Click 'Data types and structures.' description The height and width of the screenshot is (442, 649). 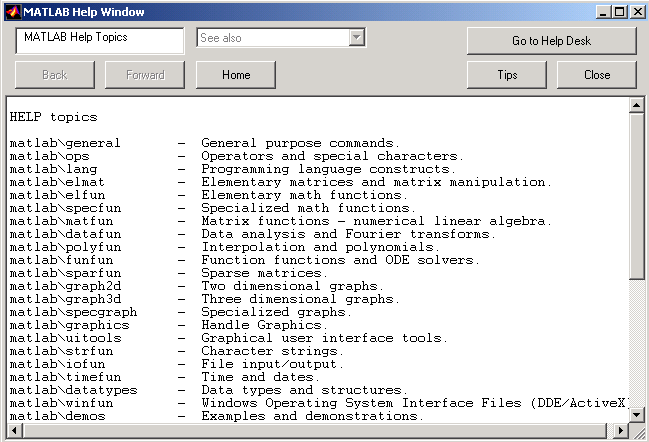coord(305,390)
